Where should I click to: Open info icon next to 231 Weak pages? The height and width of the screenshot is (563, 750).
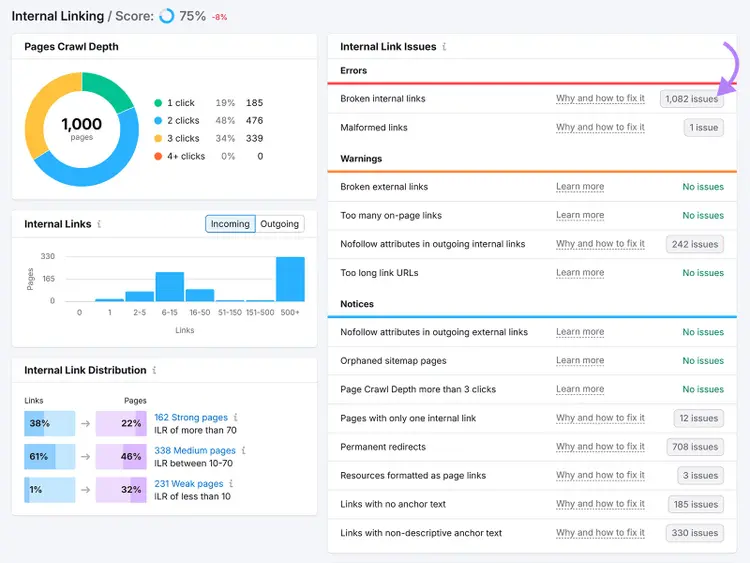[x=231, y=483]
